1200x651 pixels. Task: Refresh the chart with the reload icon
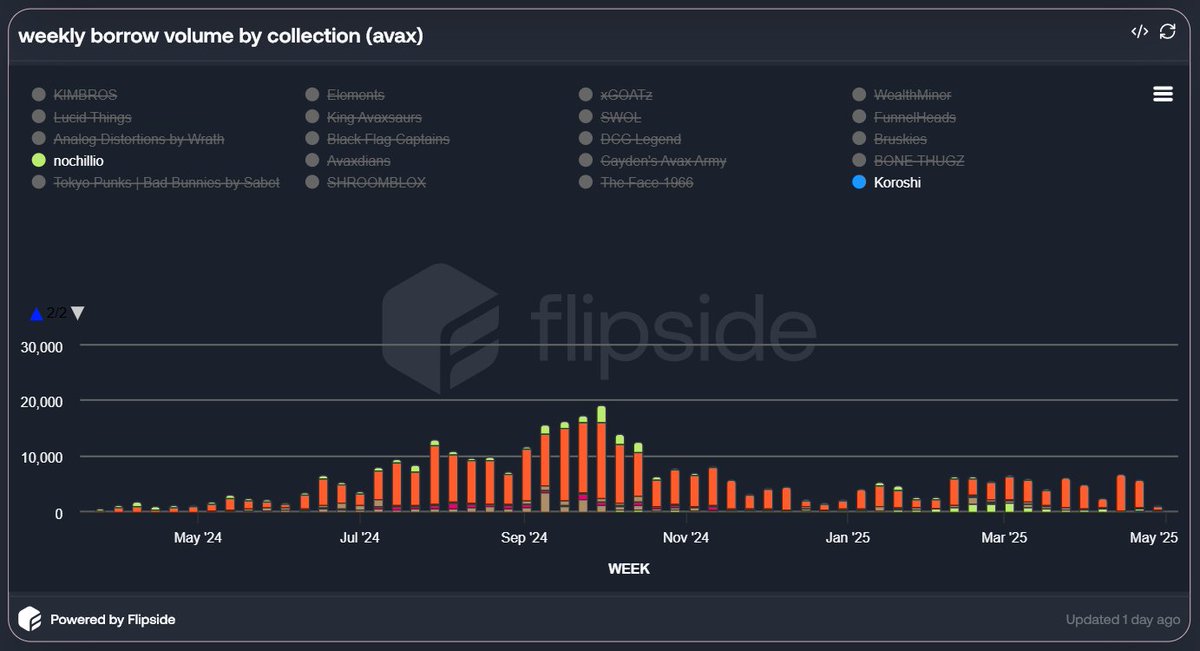(x=1167, y=32)
